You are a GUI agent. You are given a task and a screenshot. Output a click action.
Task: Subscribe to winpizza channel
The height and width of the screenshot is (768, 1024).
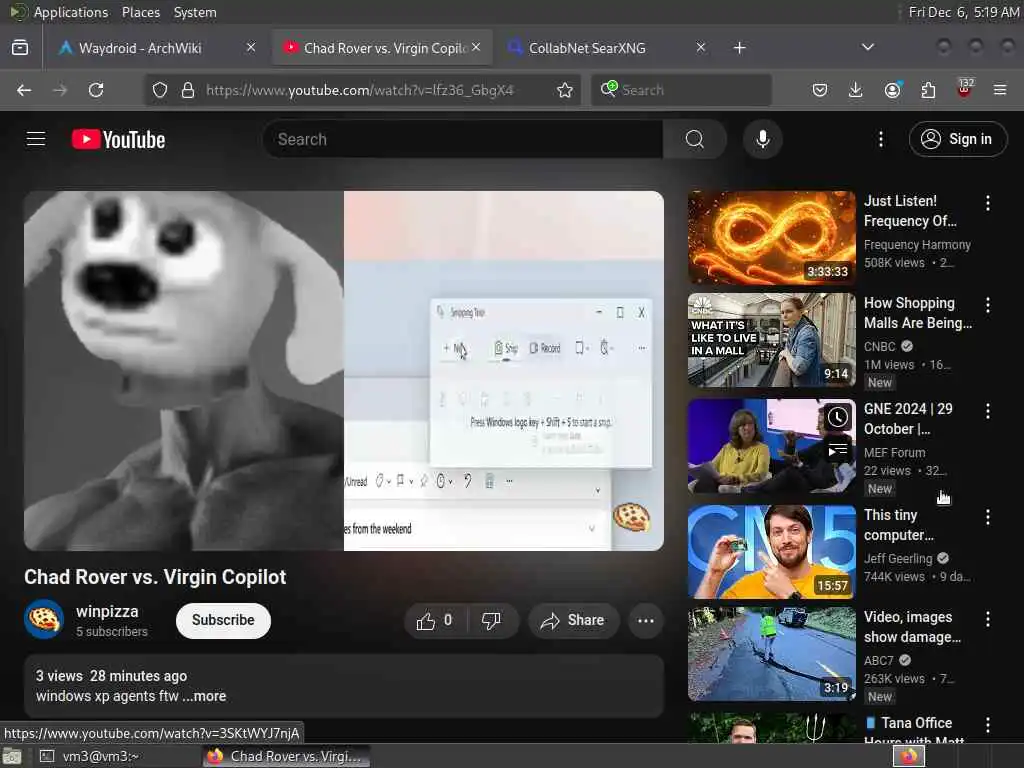pos(223,620)
